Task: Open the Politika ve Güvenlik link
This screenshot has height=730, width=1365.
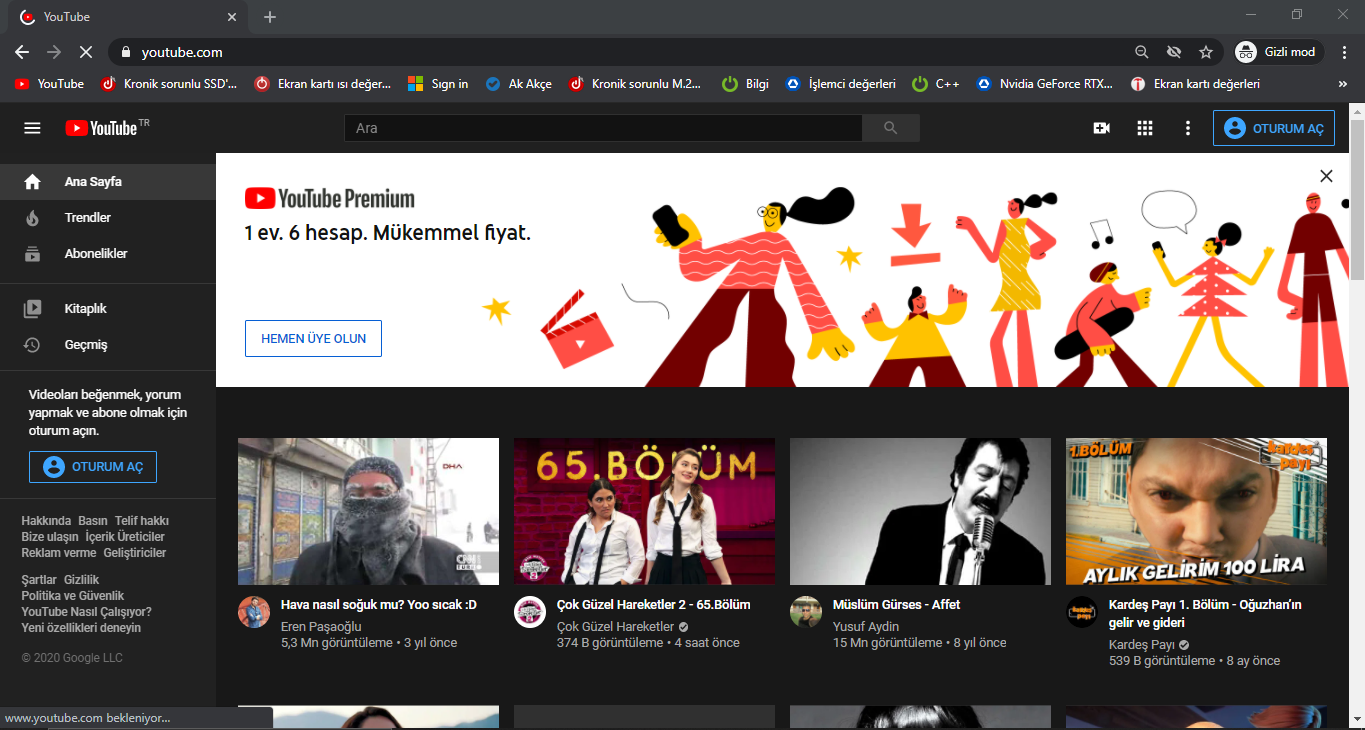Action: (x=73, y=596)
